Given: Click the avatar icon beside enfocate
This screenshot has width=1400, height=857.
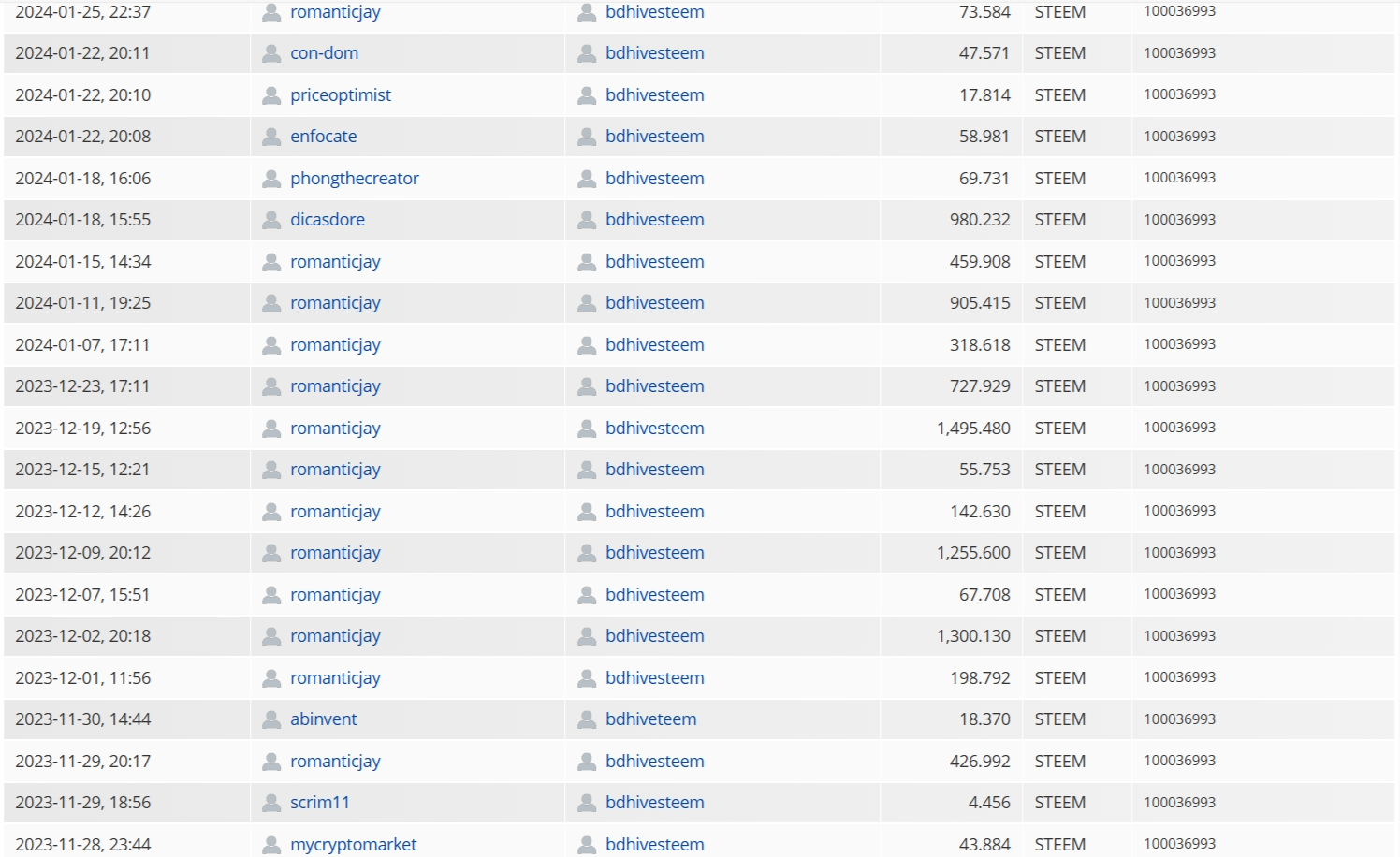Looking at the screenshot, I should point(271,137).
